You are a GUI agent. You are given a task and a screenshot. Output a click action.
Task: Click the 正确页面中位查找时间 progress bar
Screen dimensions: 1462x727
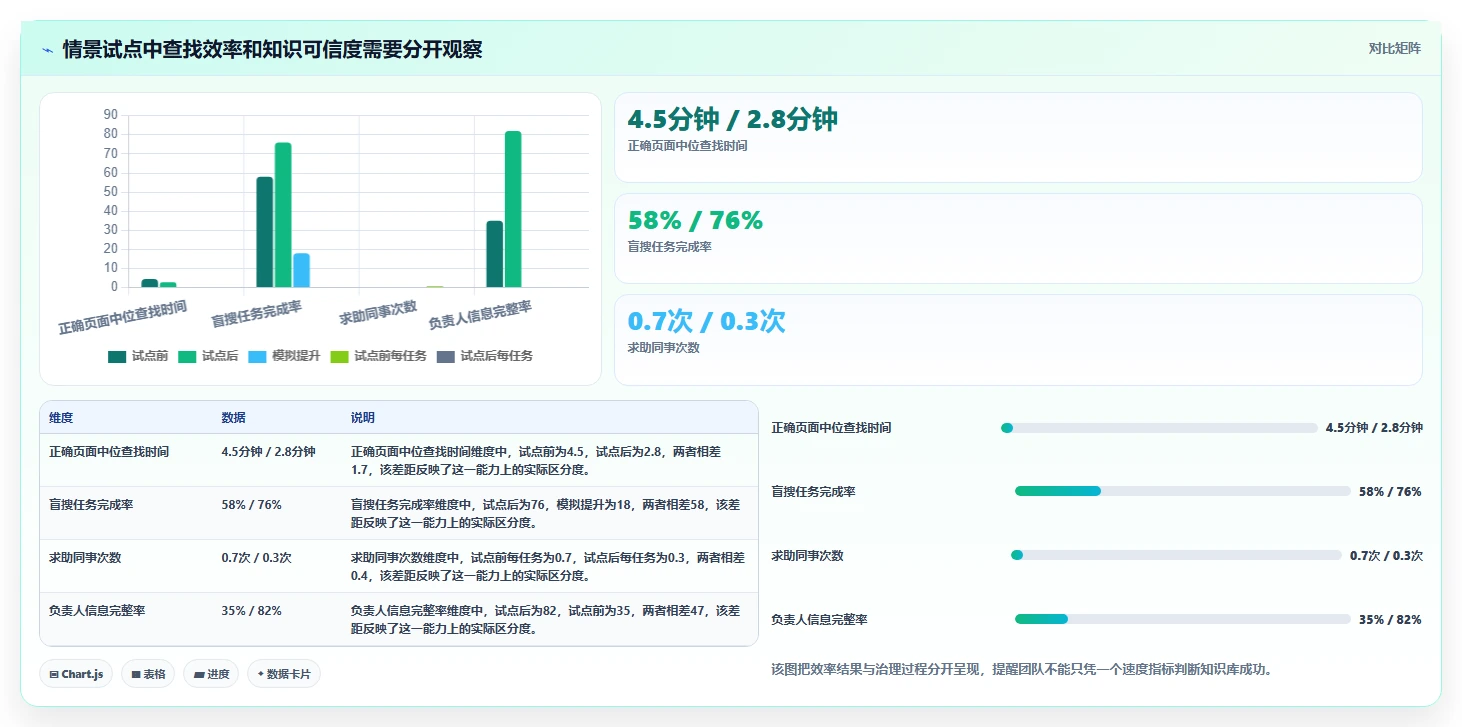(1159, 428)
